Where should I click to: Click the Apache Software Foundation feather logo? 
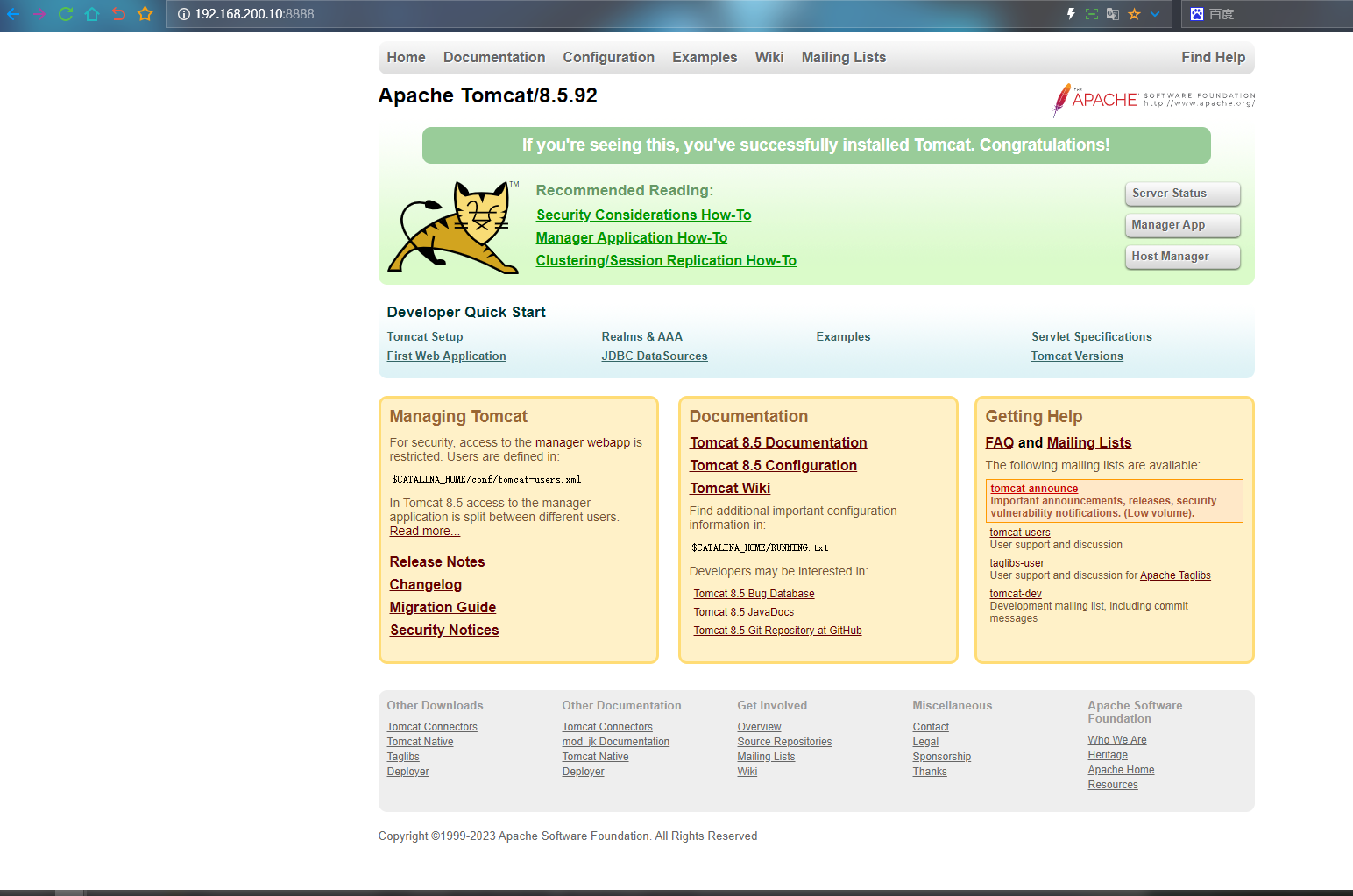[1153, 100]
